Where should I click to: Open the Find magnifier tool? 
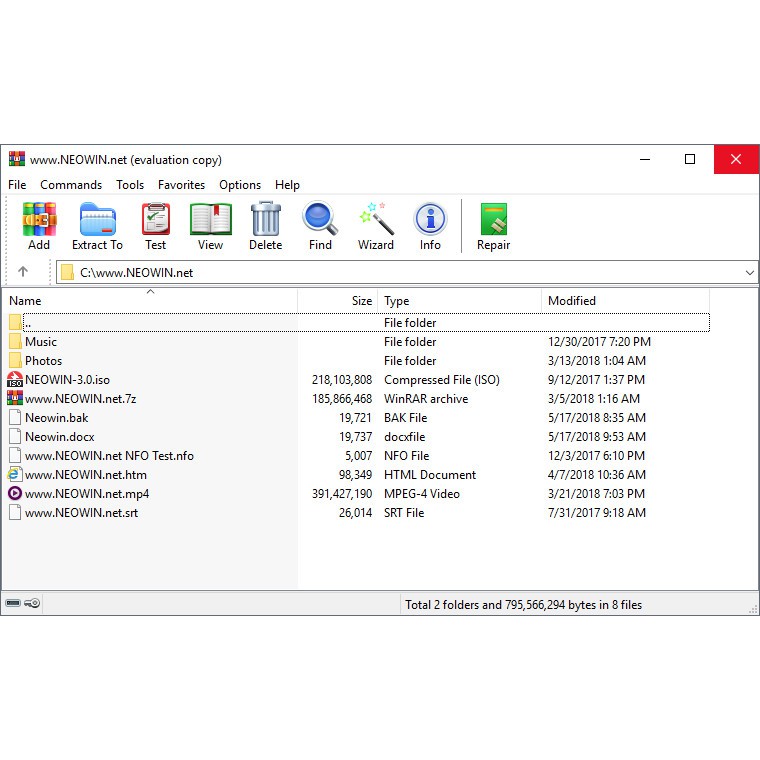320,225
